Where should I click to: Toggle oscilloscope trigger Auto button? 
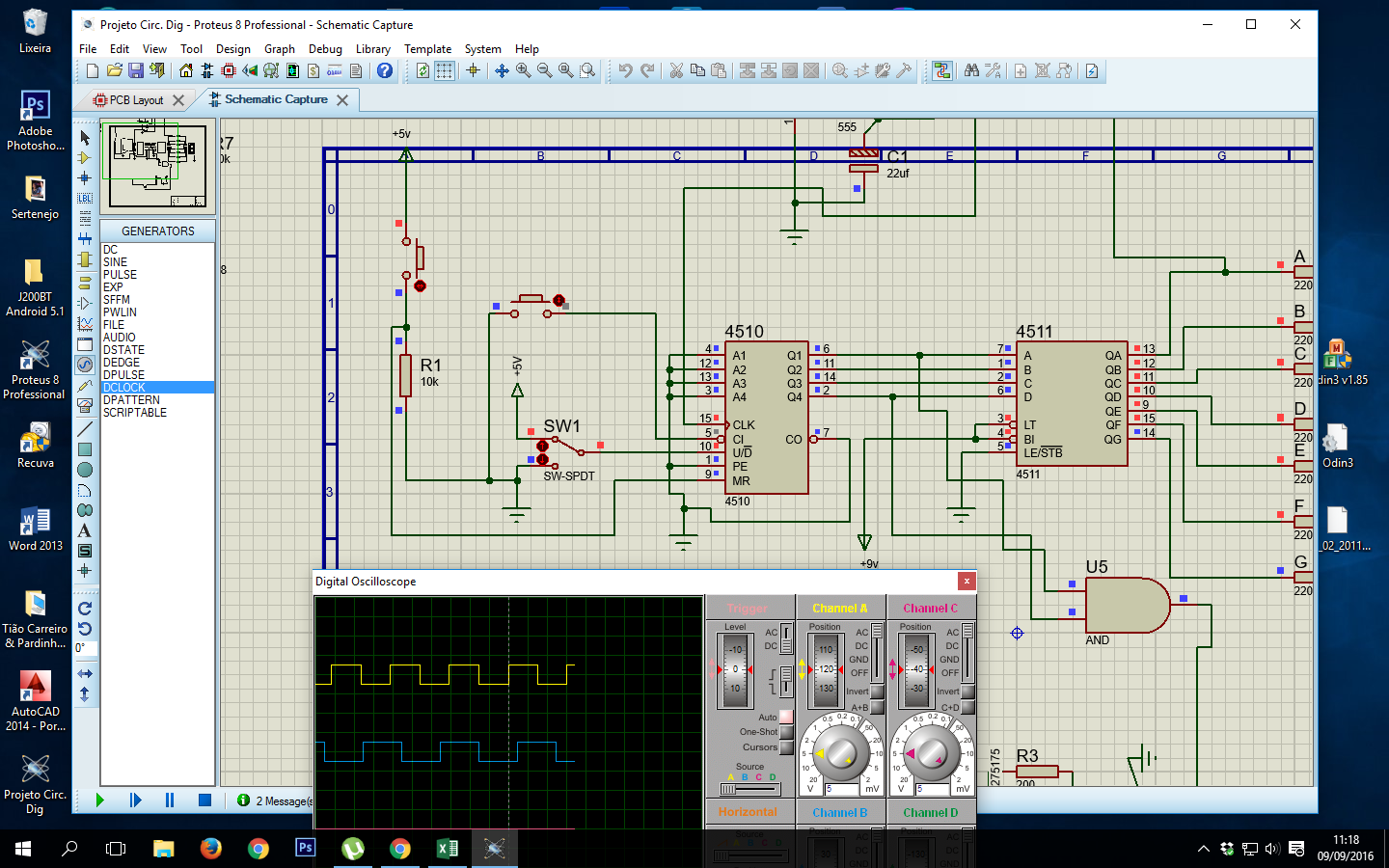(786, 717)
